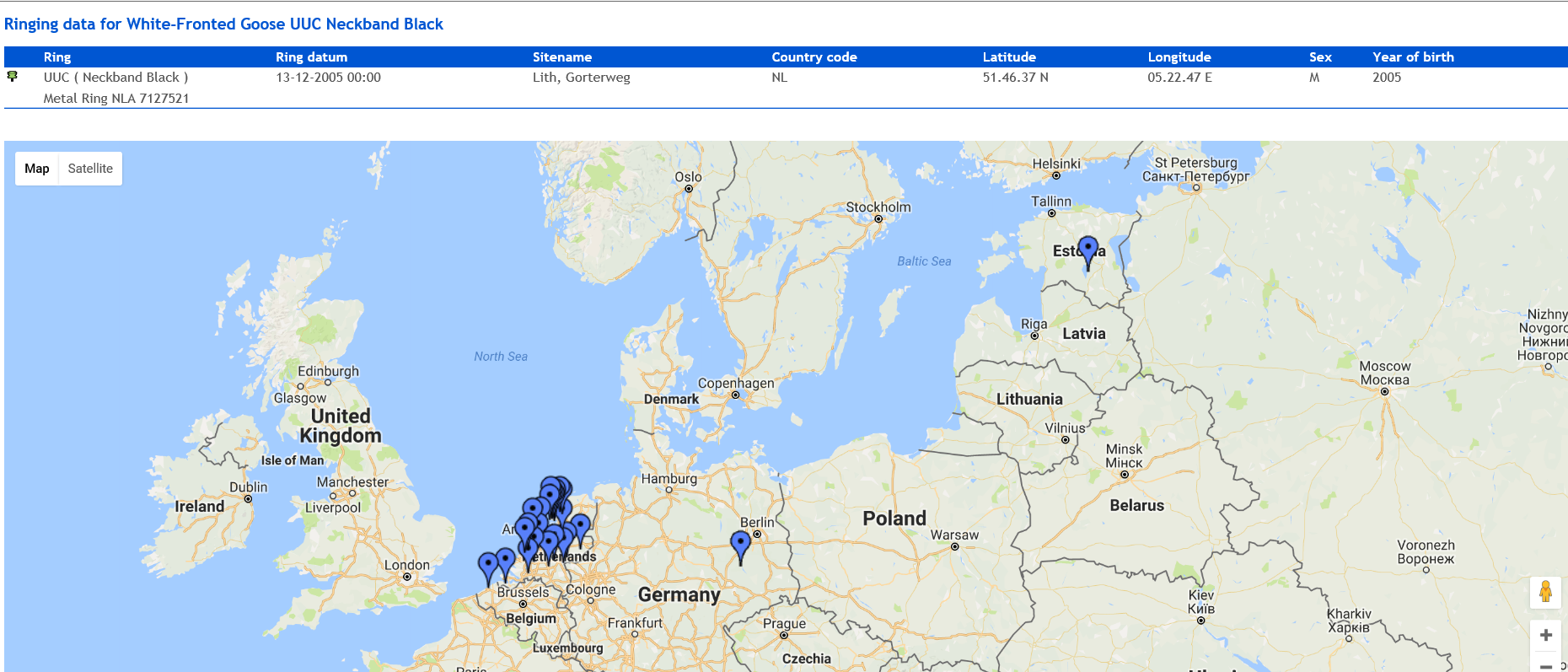Viewport: 1568px width, 672px height.
Task: Zoom in using the plus button
Action: [1545, 635]
